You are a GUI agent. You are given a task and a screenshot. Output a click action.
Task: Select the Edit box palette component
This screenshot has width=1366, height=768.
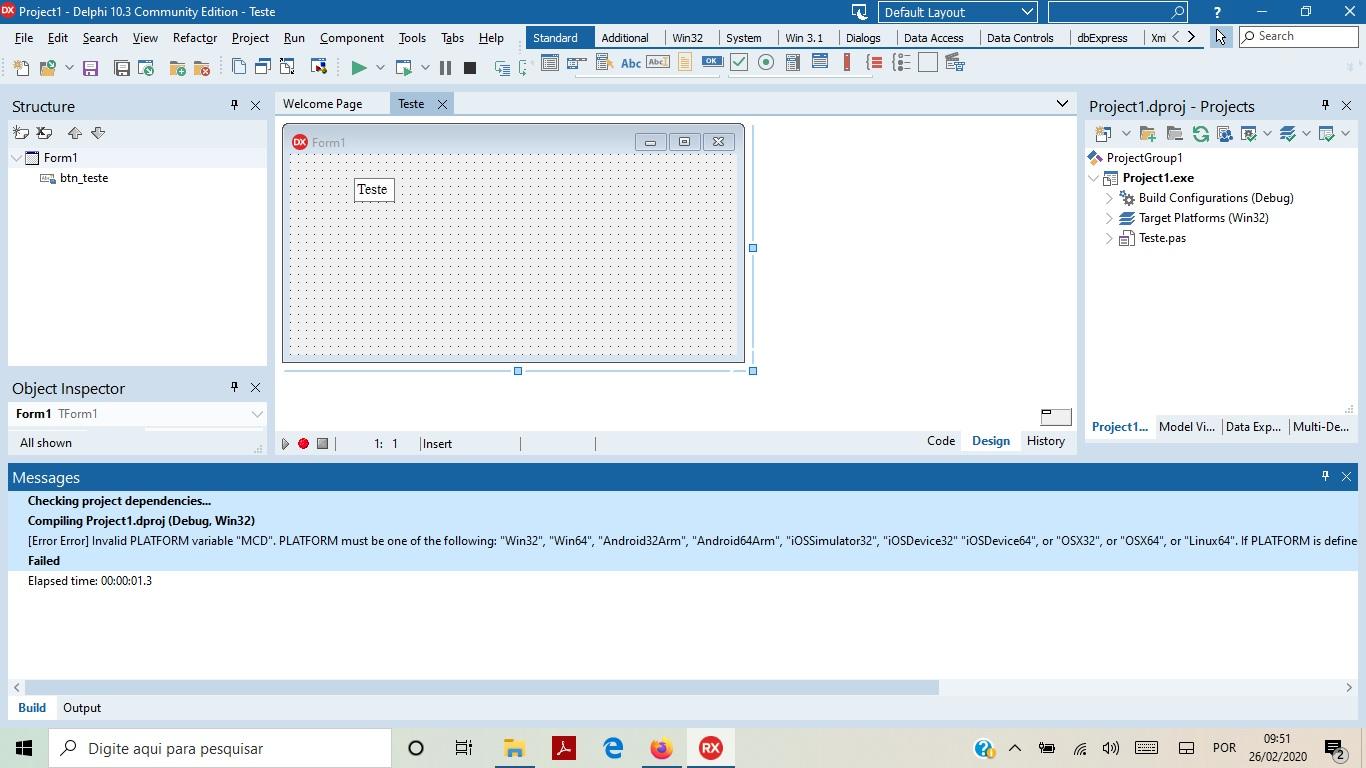(658, 63)
